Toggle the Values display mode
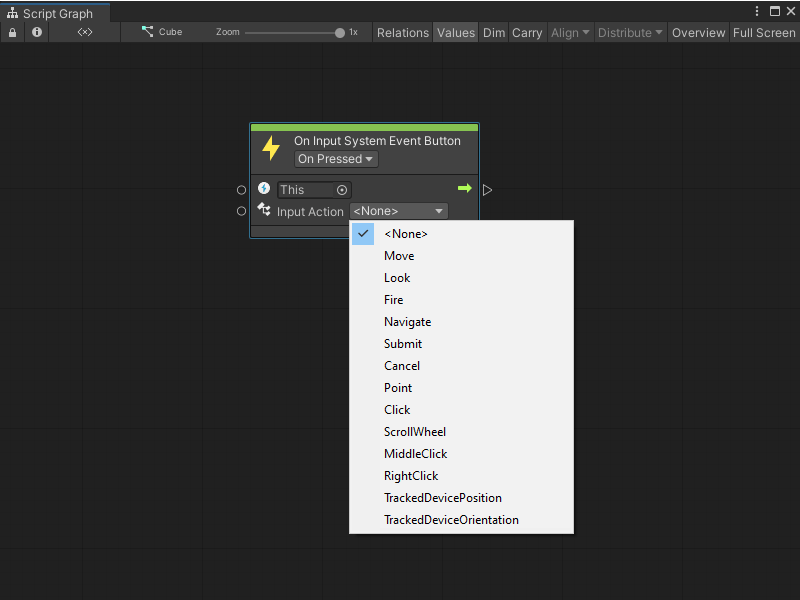The width and height of the screenshot is (800, 600). click(455, 32)
